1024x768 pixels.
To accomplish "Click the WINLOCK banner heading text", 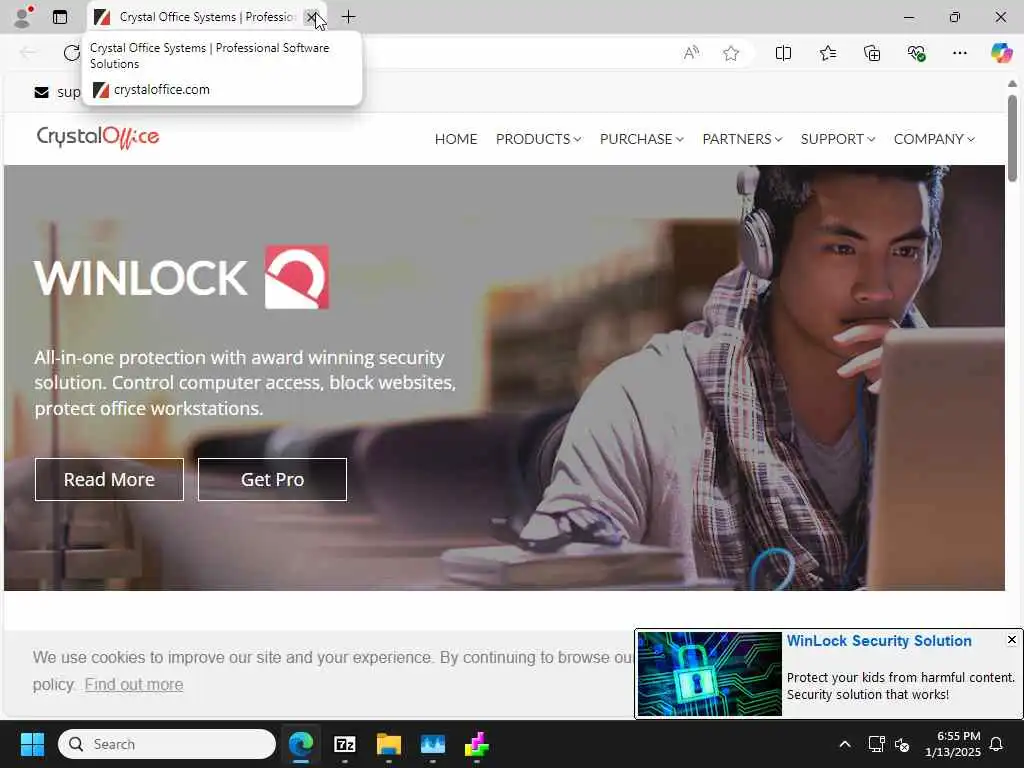I will pyautogui.click(x=140, y=278).
